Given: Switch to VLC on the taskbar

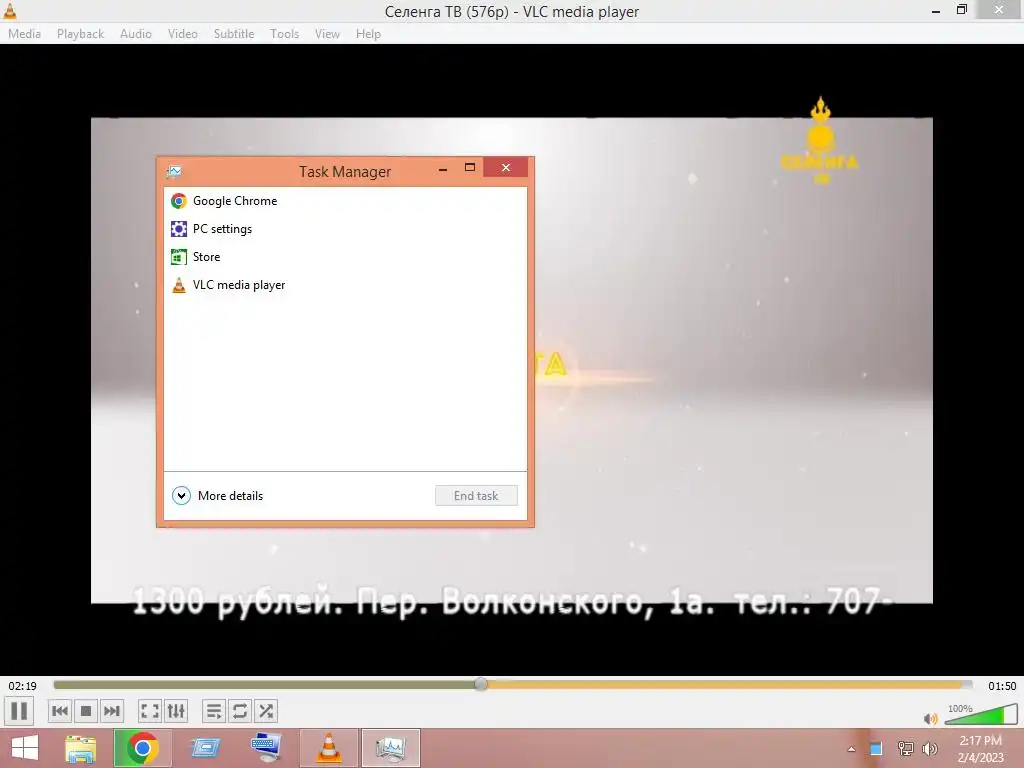Looking at the screenshot, I should tap(328, 748).
